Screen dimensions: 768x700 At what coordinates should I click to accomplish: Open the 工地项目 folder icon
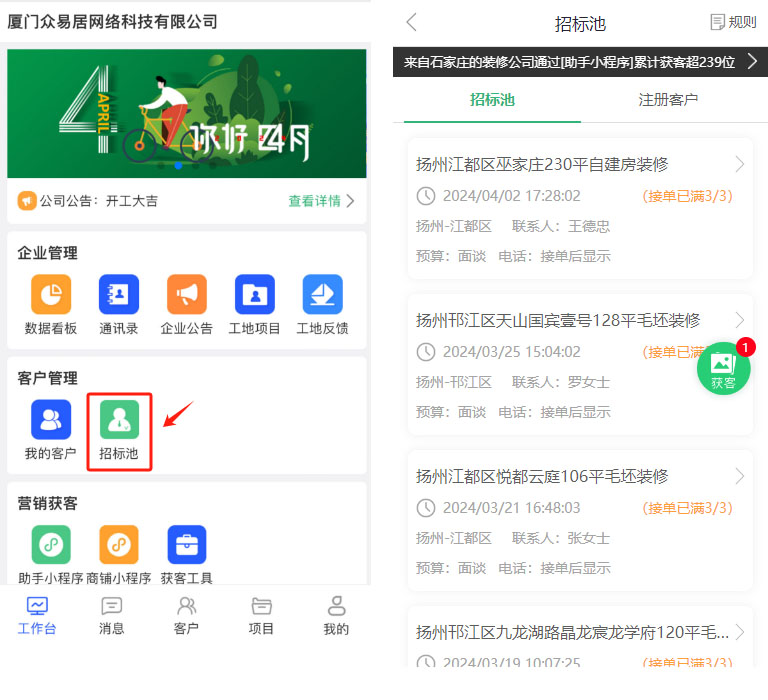(x=254, y=294)
